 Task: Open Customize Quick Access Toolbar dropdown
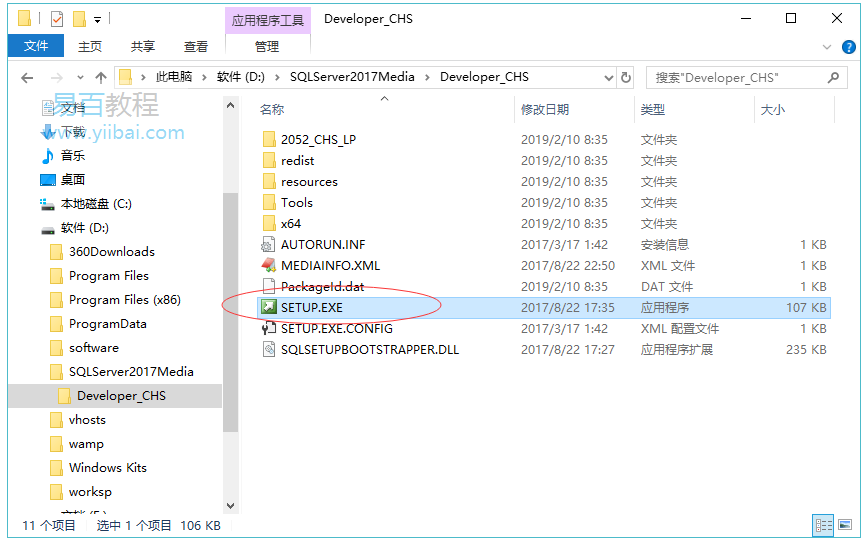pos(97,20)
